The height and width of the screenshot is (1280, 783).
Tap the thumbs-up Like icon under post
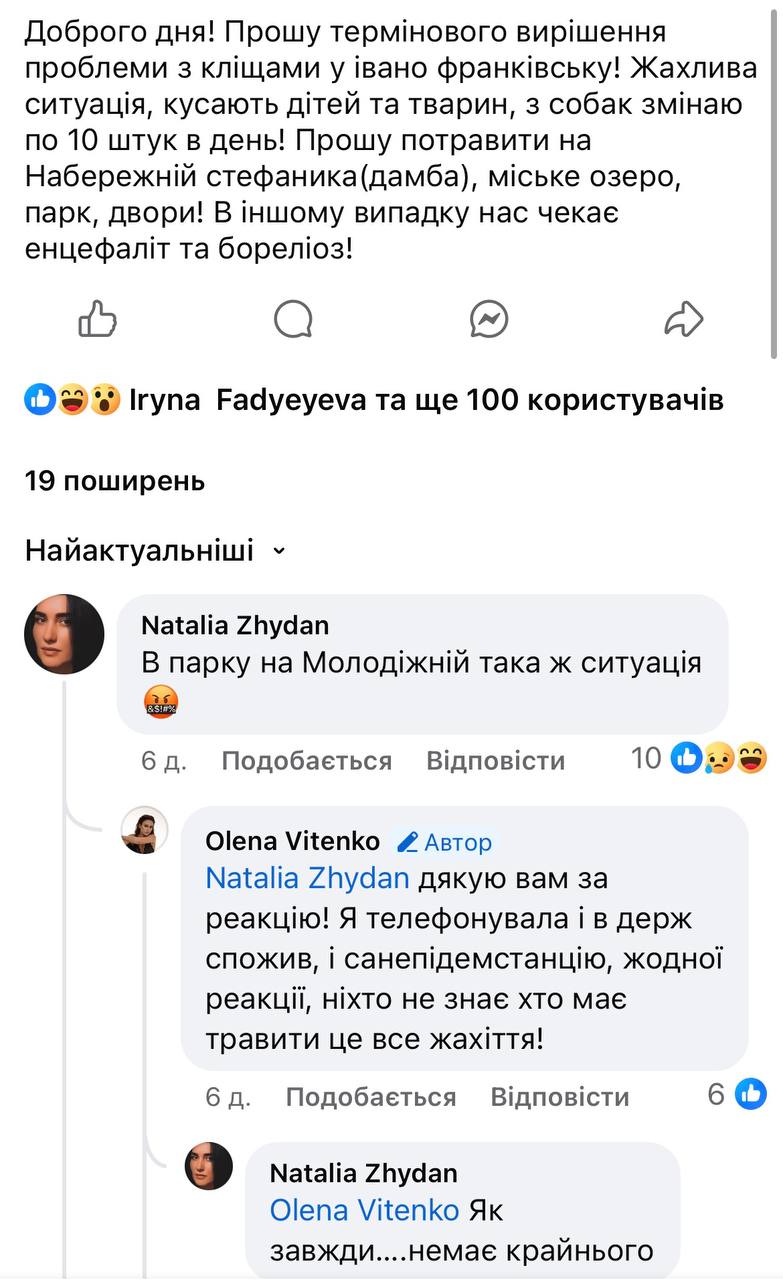point(97,320)
